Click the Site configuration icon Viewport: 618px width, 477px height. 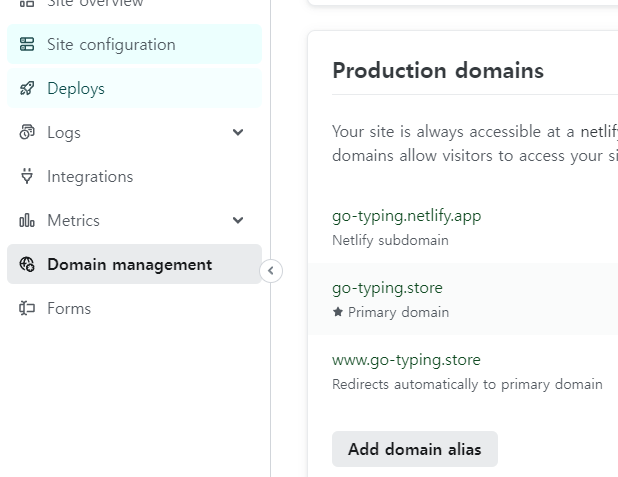(27, 45)
